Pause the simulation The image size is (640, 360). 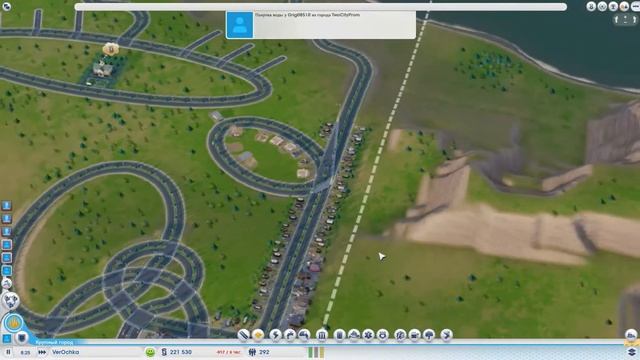(8, 352)
